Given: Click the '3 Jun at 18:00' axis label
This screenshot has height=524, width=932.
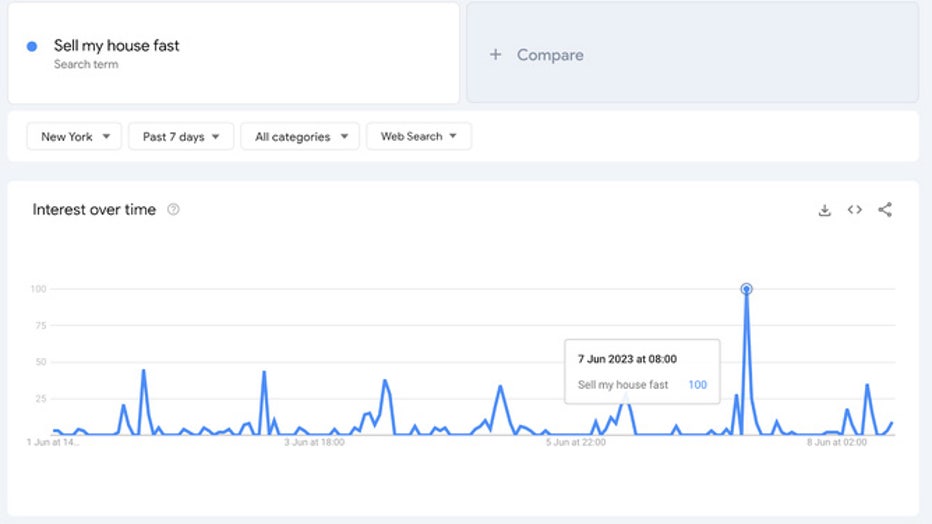Looking at the screenshot, I should (314, 441).
